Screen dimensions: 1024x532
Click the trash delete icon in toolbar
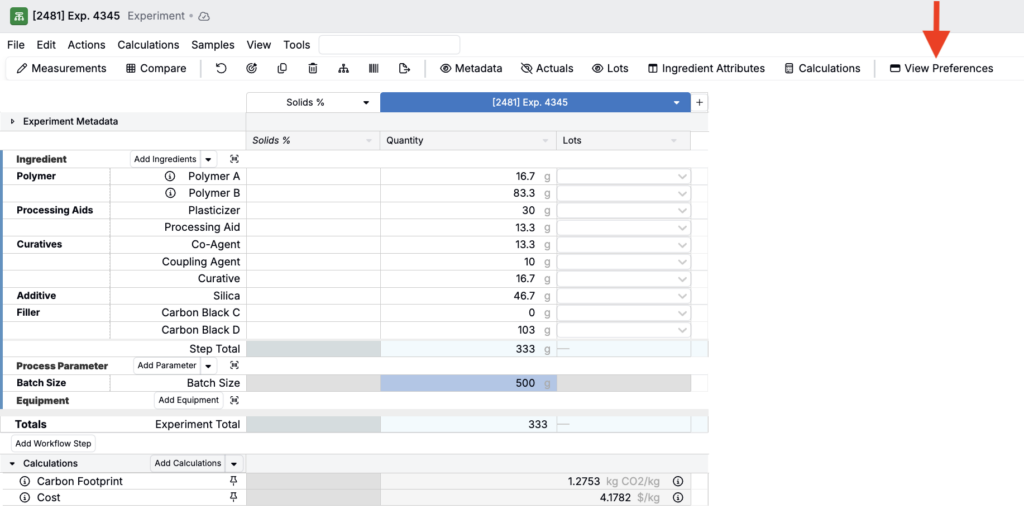pyautogui.click(x=313, y=68)
